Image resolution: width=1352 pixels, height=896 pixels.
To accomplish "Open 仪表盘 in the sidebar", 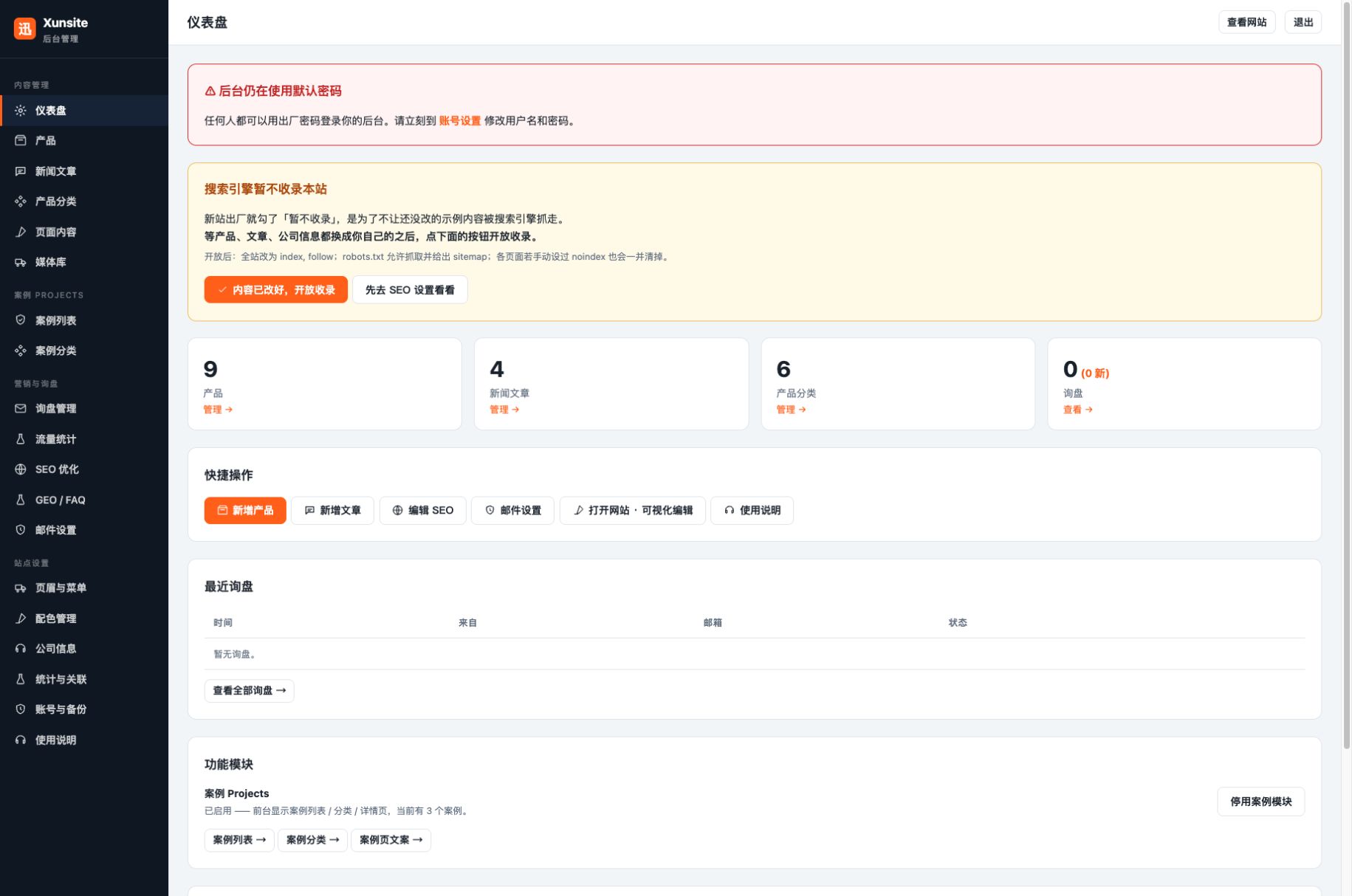I will (84, 111).
